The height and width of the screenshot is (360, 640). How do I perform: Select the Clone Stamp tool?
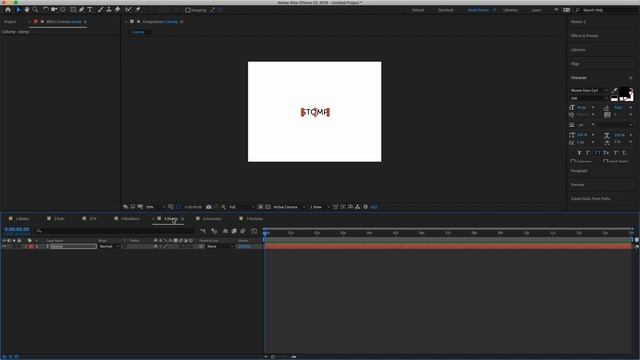(x=109, y=9)
